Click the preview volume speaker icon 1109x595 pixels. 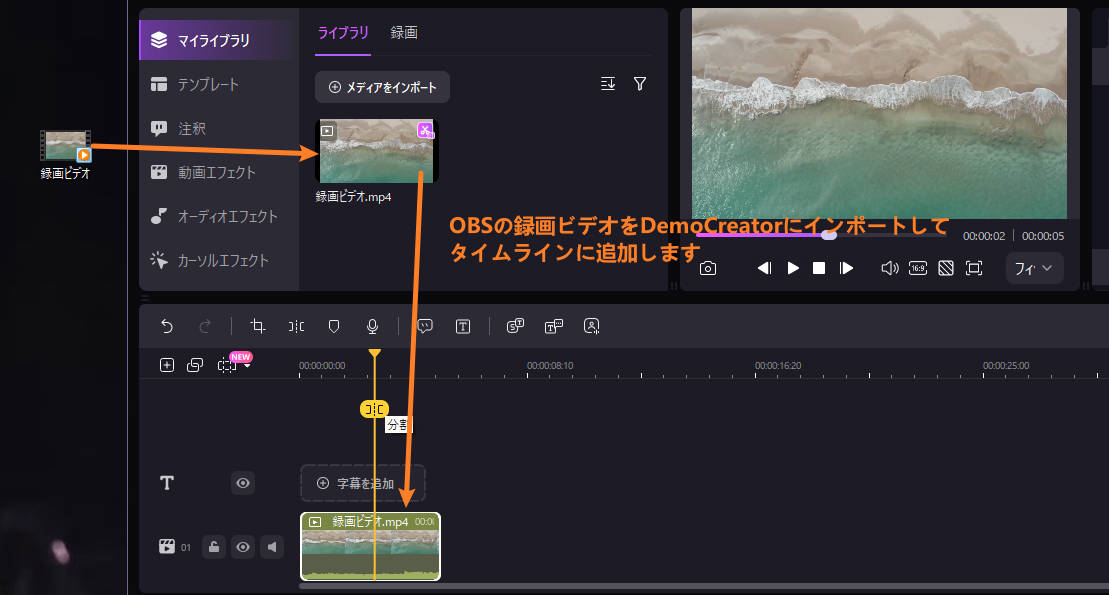click(x=890, y=268)
